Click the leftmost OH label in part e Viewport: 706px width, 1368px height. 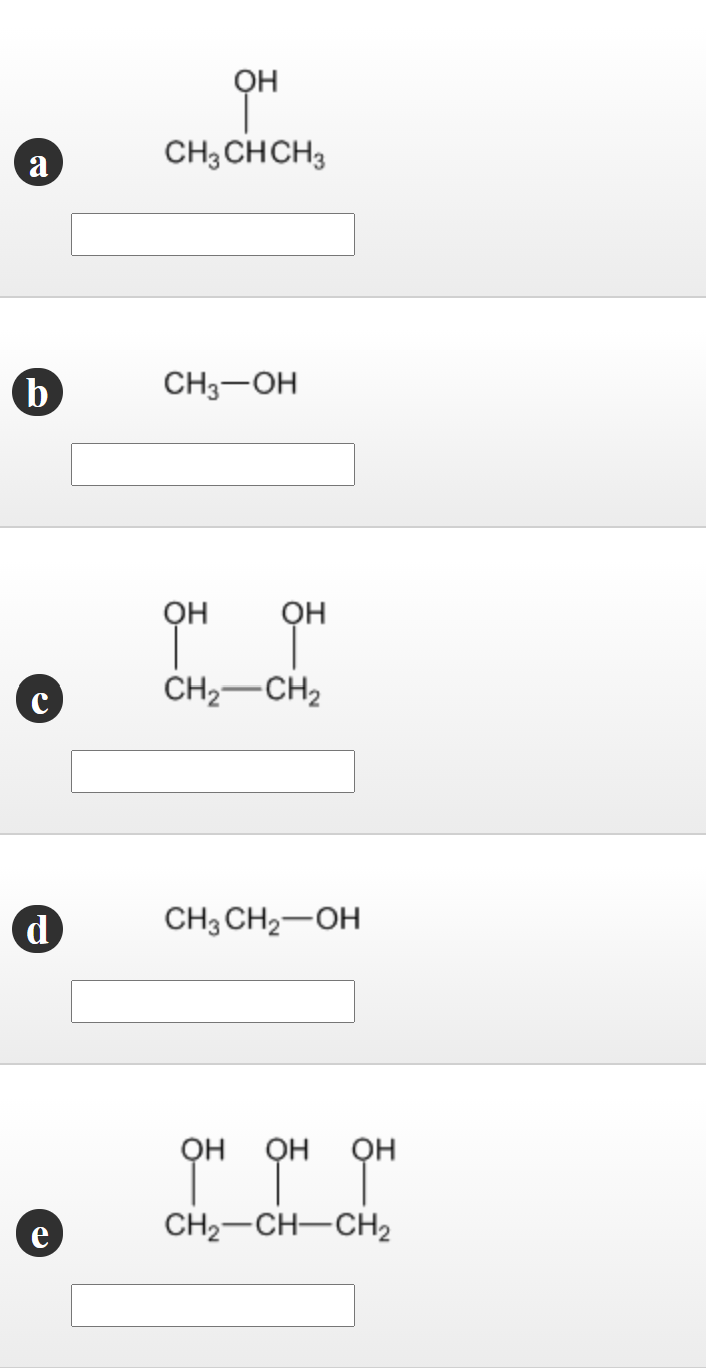click(202, 1150)
